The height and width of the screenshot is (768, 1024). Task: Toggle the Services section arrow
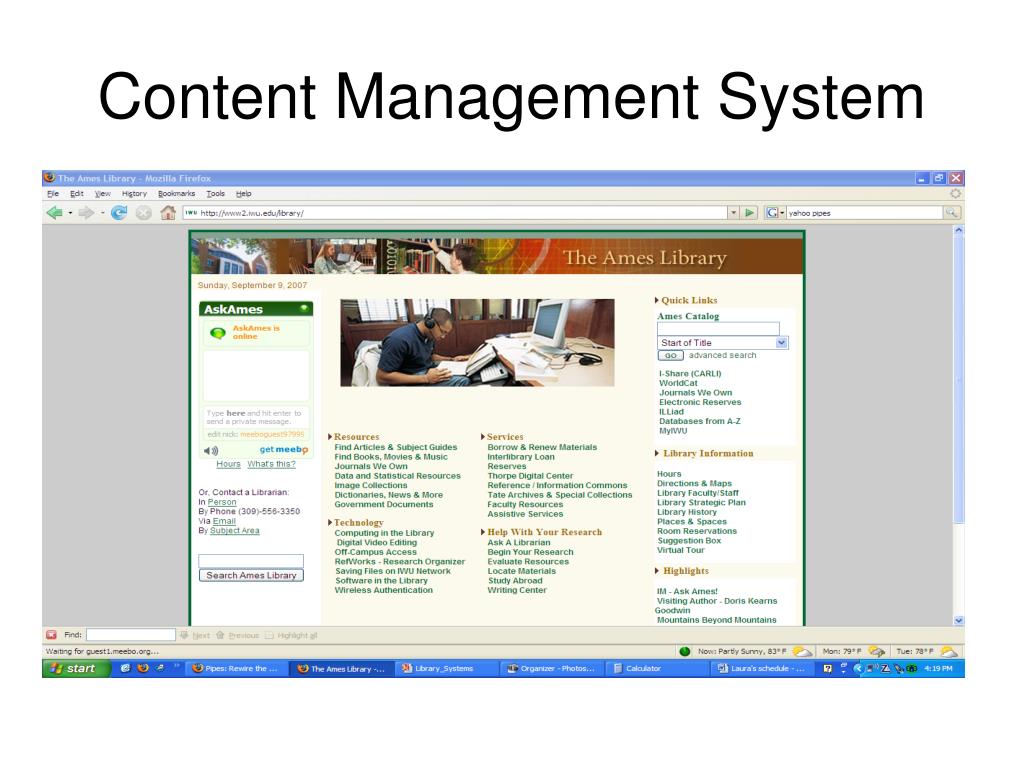[x=483, y=437]
